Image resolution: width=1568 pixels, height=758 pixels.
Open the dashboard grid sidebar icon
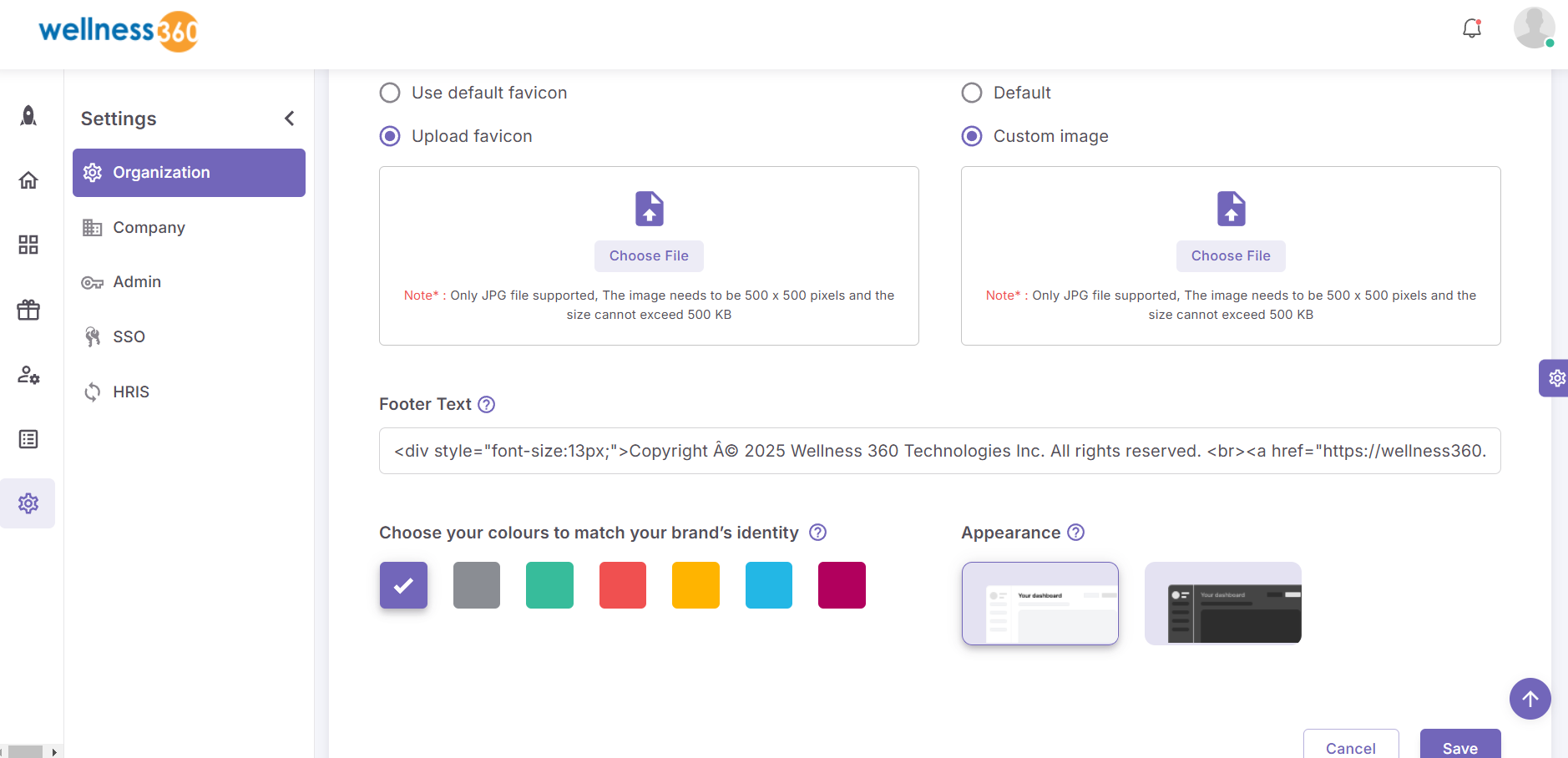pos(28,245)
